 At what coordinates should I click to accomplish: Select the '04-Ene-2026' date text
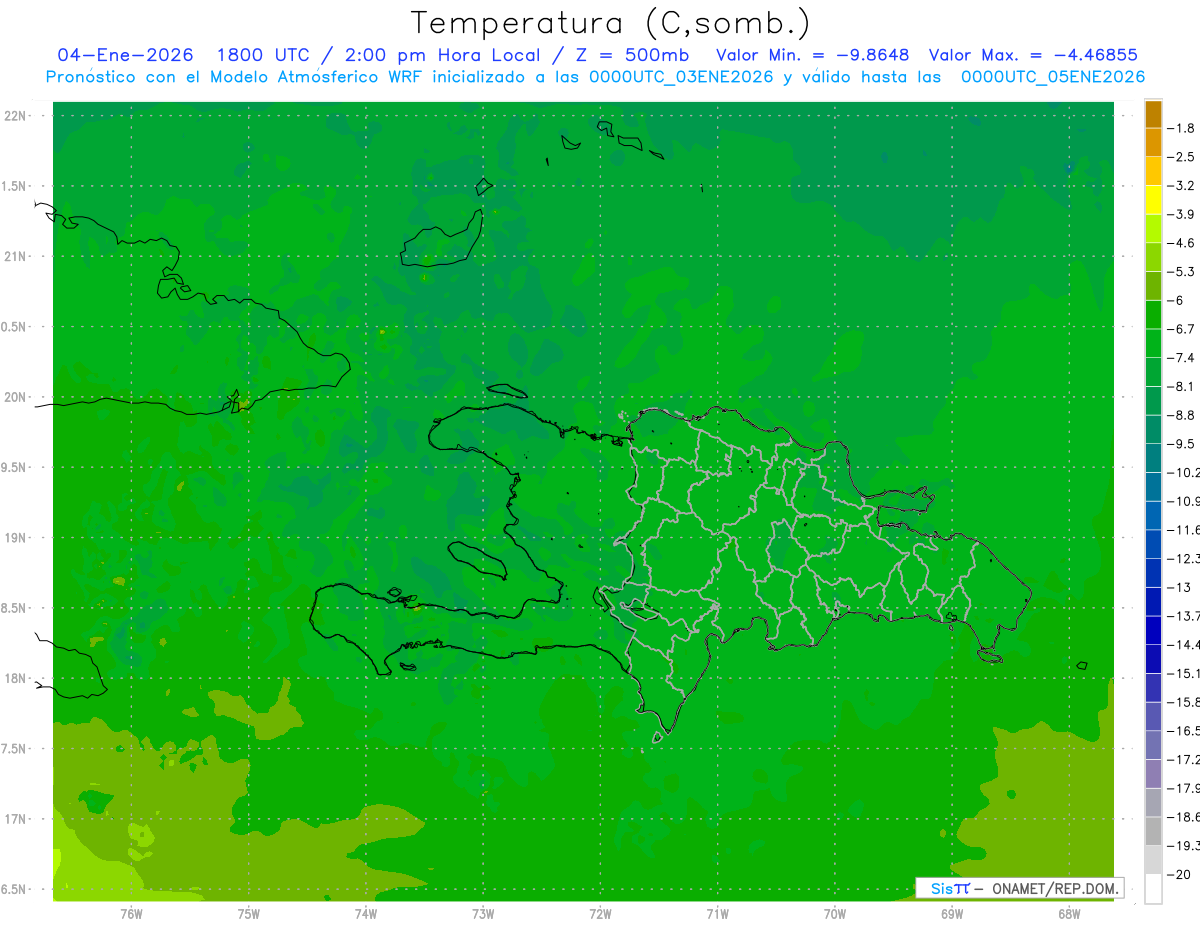point(125,55)
